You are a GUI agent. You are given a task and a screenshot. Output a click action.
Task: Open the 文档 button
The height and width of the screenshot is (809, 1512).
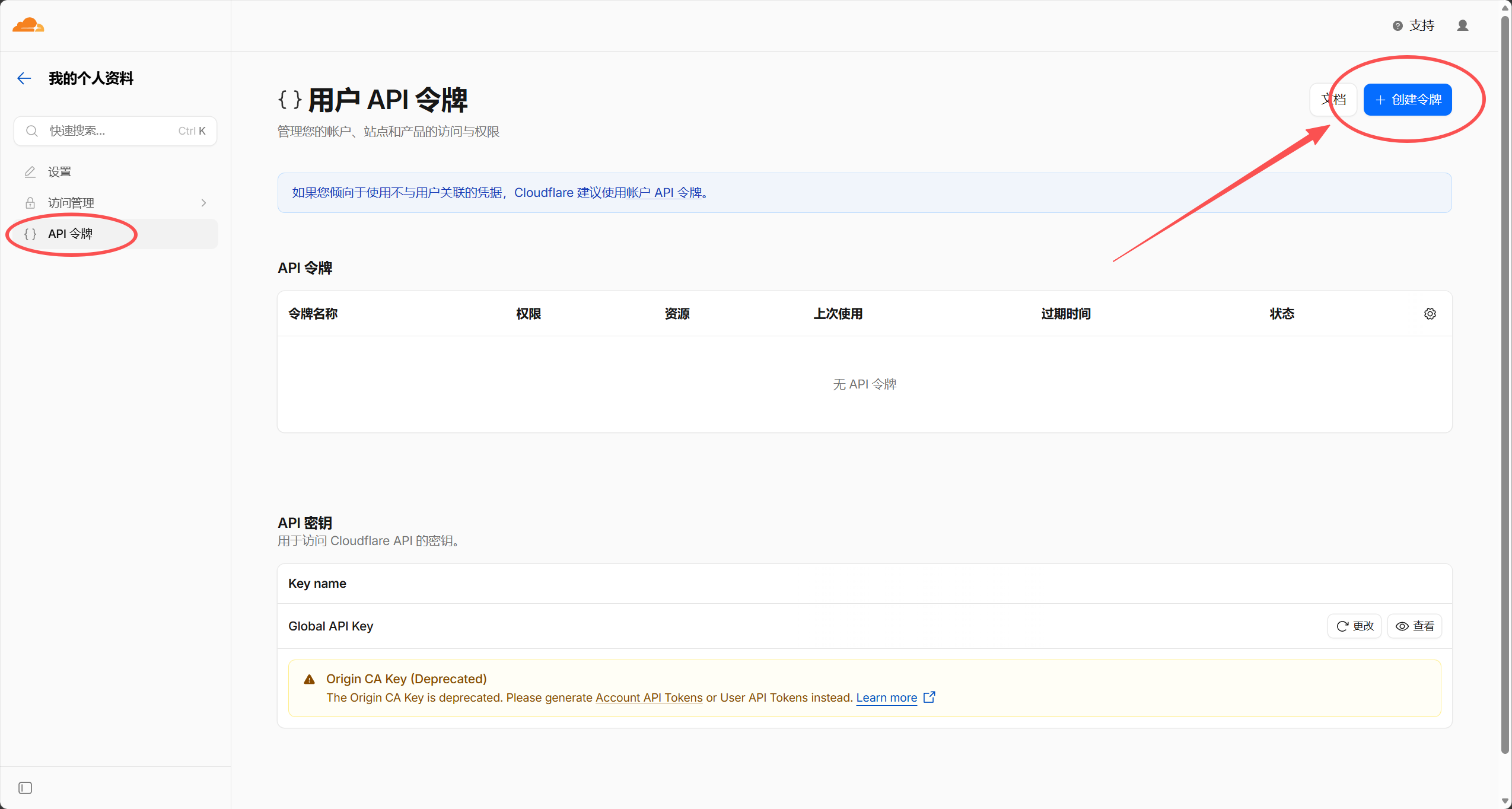click(x=1333, y=100)
